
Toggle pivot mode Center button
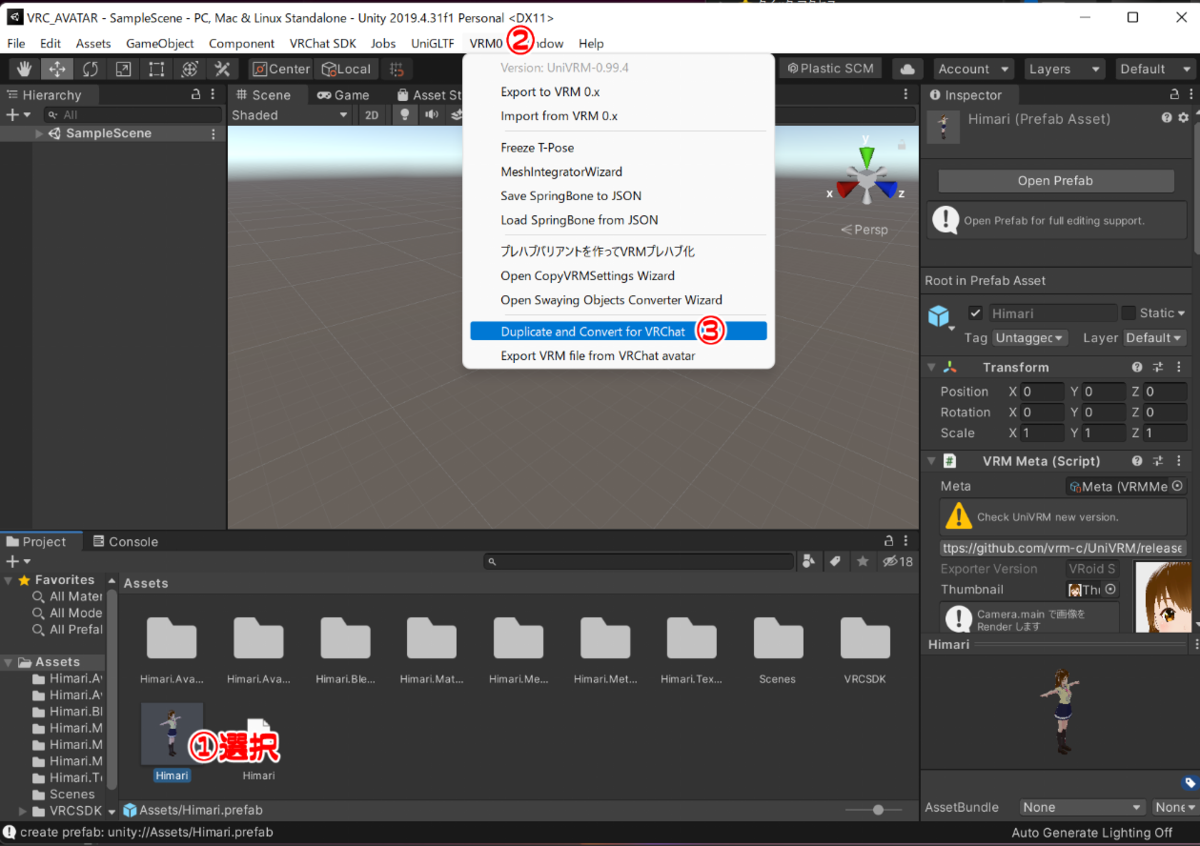coord(281,69)
